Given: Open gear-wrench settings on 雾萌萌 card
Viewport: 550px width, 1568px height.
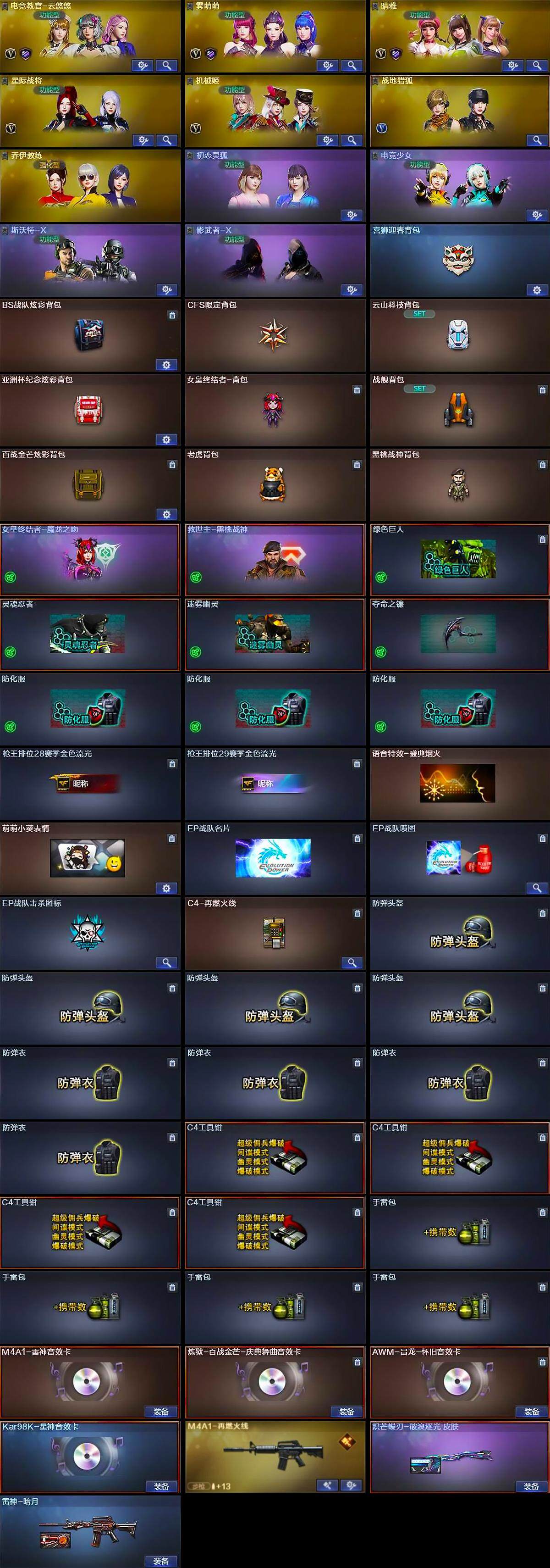Looking at the screenshot, I should [x=327, y=65].
